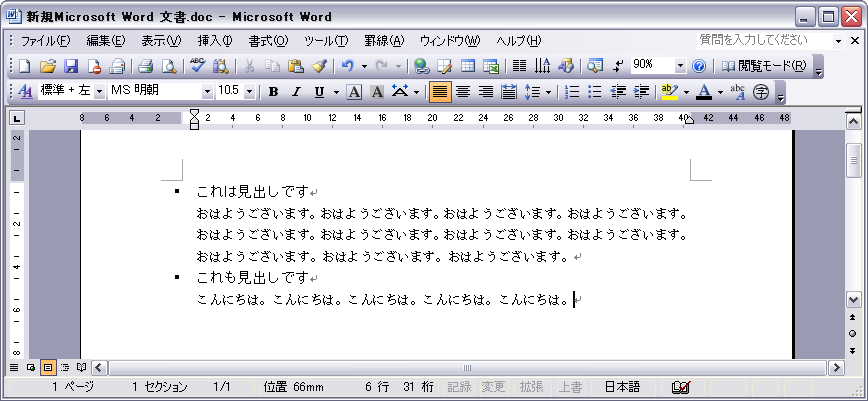Screen dimensions: 868x401
Task: Apply phonetic guide (ruby) to text
Action: pos(738,92)
